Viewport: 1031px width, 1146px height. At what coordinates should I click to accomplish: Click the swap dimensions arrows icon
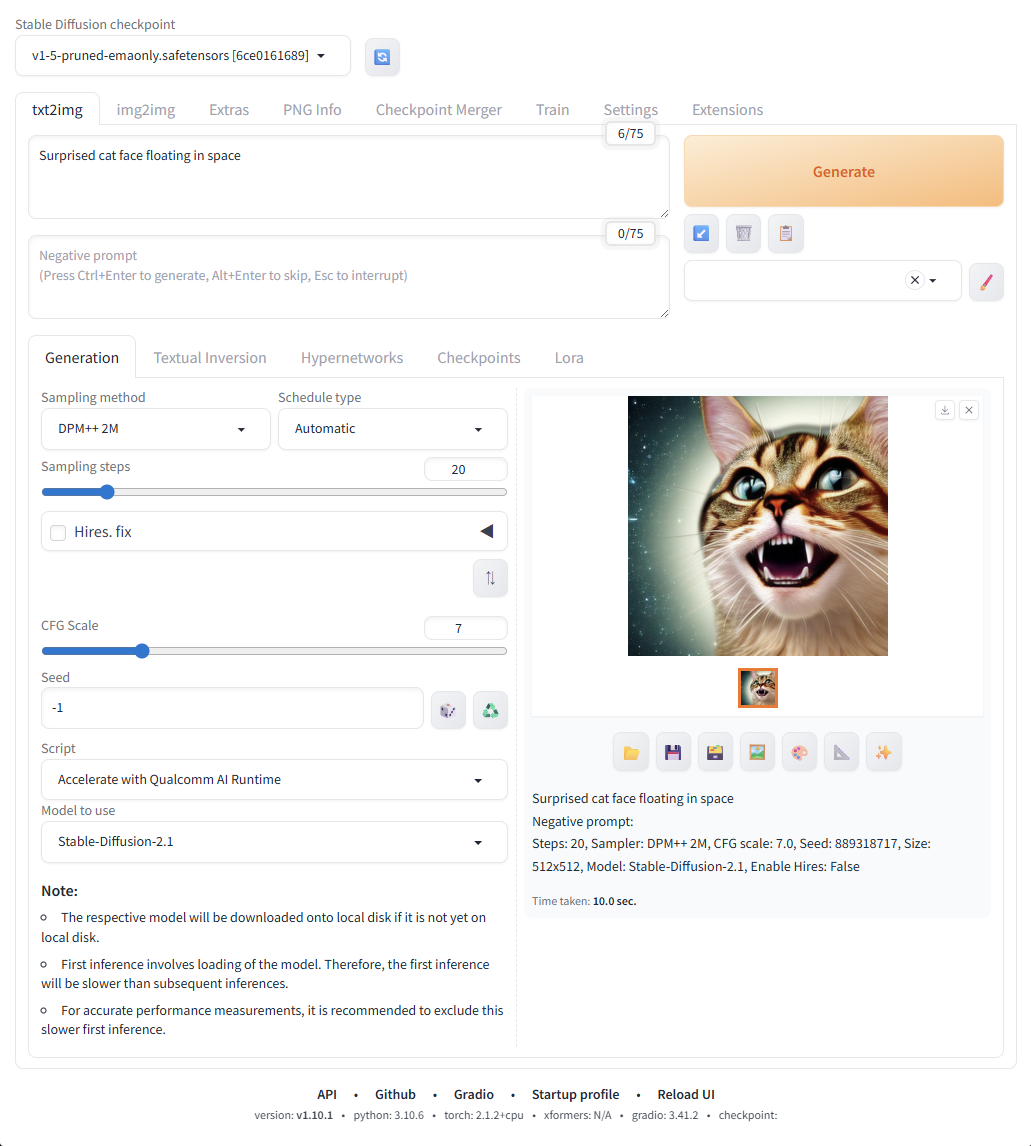490,578
